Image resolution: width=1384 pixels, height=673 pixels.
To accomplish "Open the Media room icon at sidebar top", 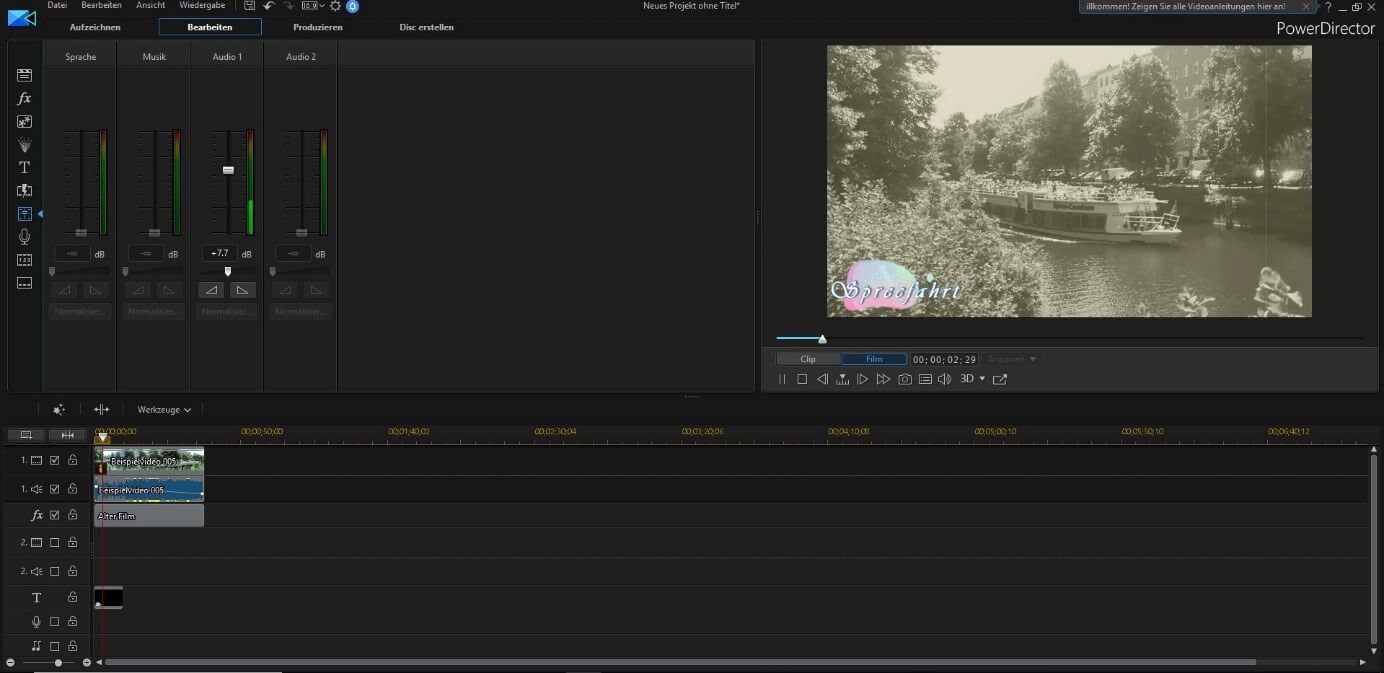I will pos(24,75).
